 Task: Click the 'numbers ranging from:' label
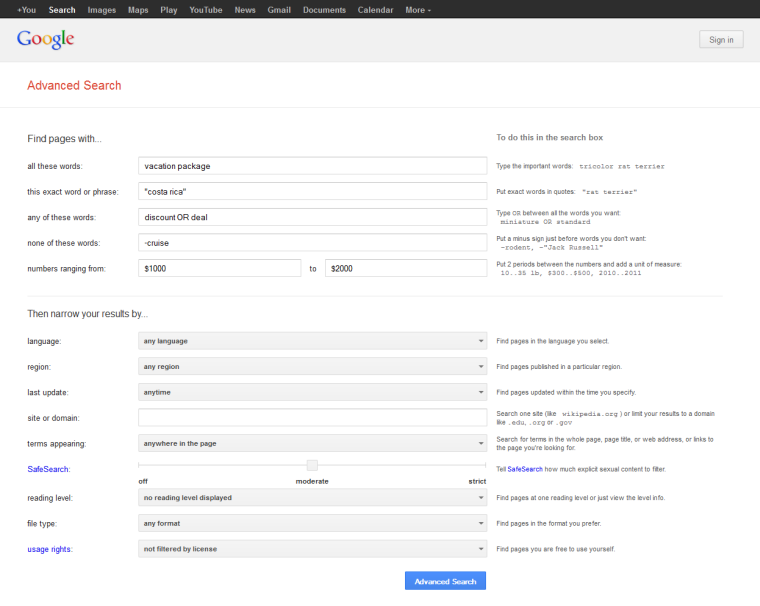point(66,269)
